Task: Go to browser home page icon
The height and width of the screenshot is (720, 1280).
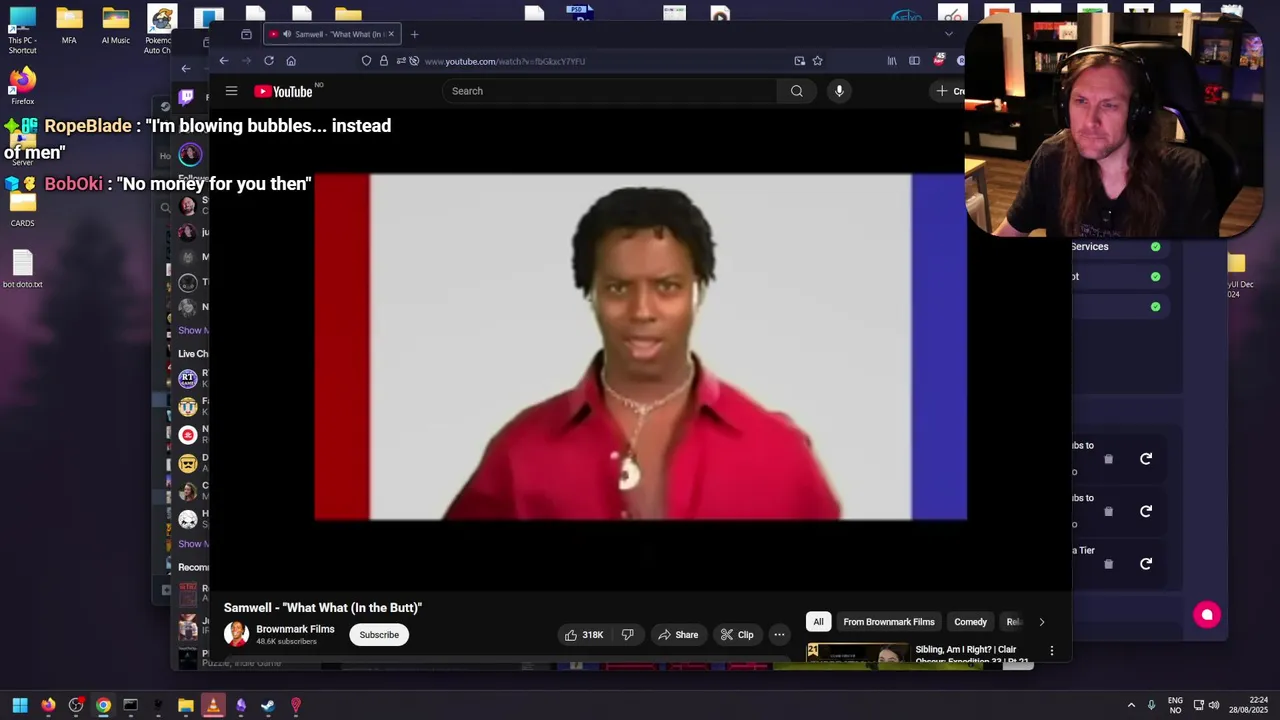Action: coord(291,61)
